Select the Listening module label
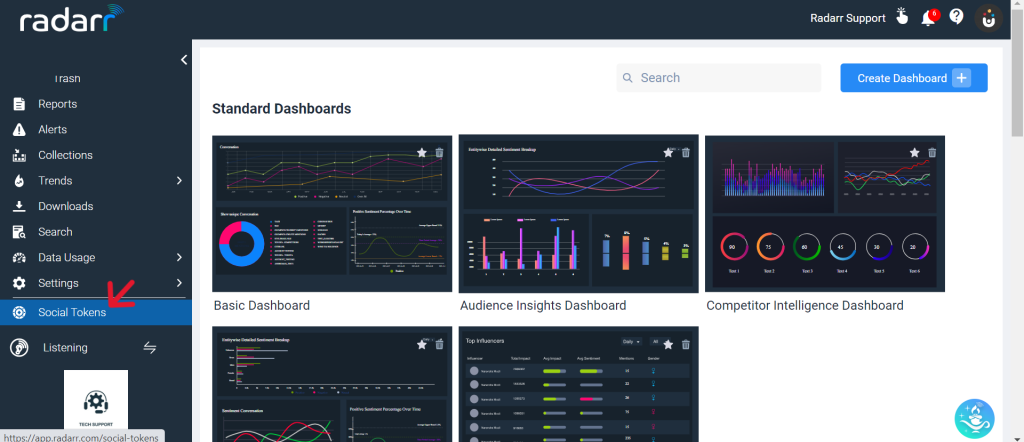 pyautogui.click(x=65, y=347)
